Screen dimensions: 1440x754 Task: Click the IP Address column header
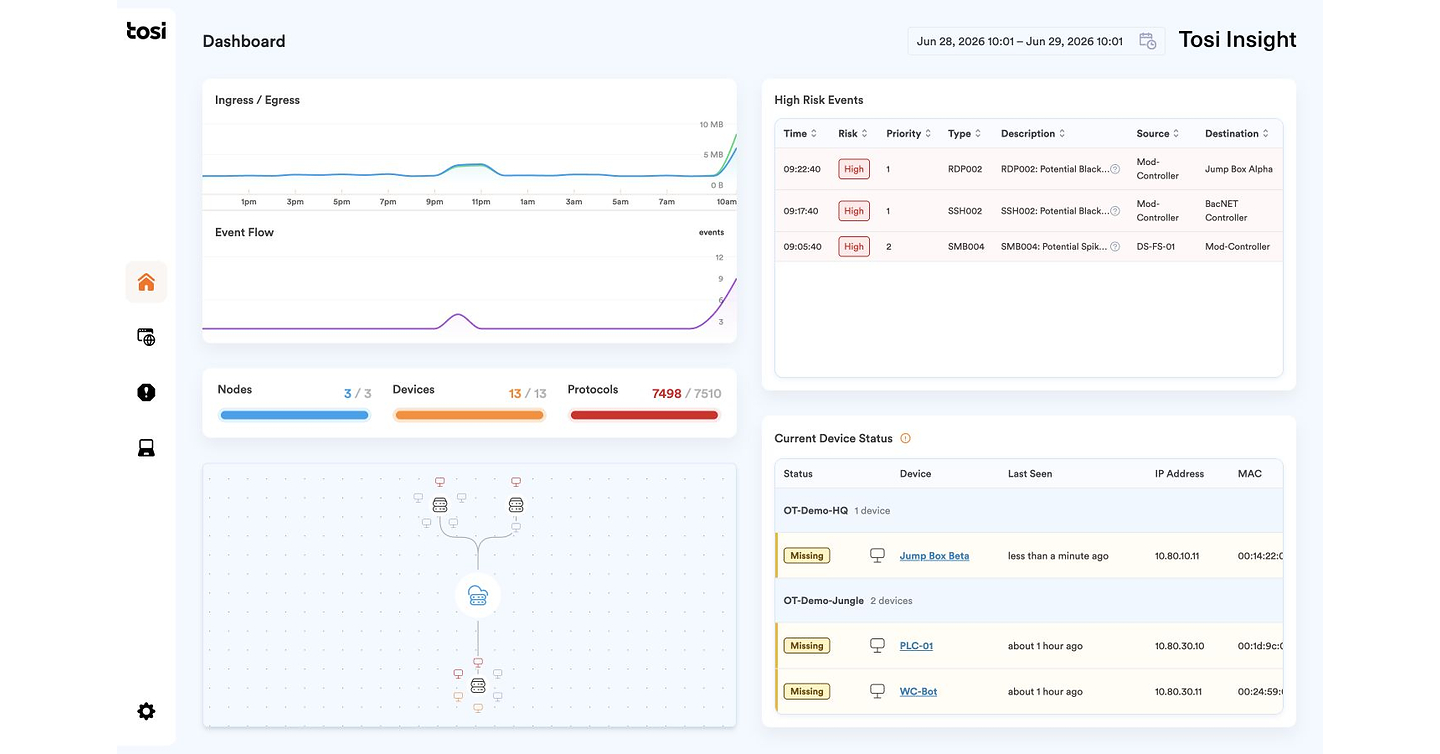tap(1179, 473)
